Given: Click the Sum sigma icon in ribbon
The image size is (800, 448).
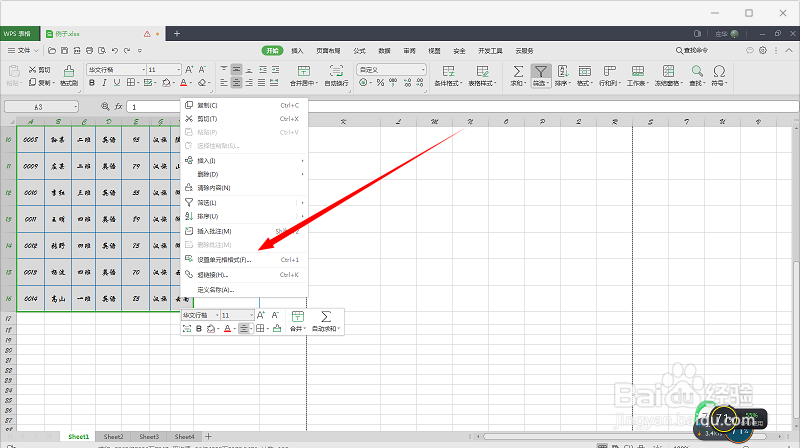Looking at the screenshot, I should pos(518,71).
